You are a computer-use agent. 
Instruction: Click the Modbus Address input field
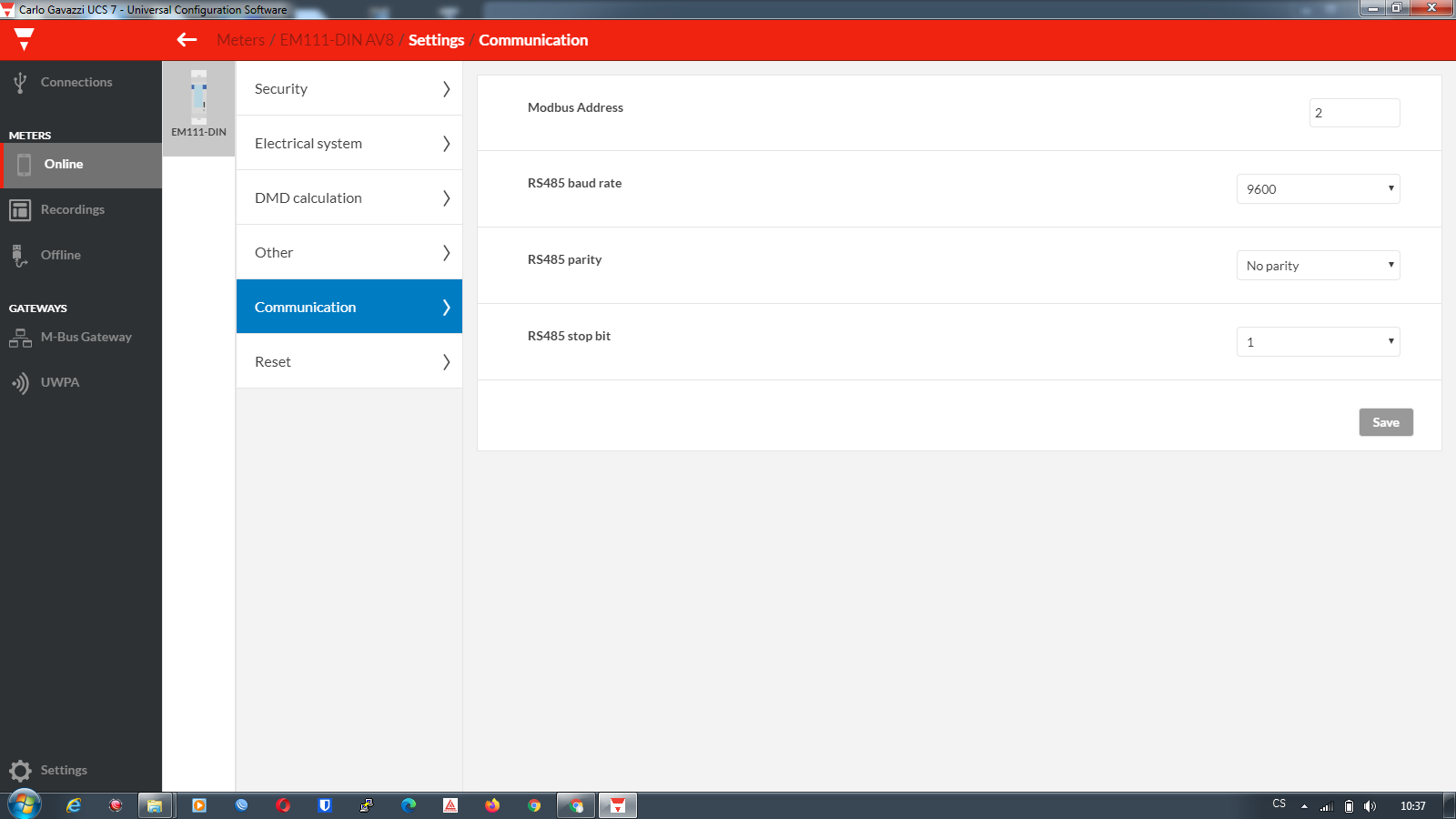click(1354, 113)
